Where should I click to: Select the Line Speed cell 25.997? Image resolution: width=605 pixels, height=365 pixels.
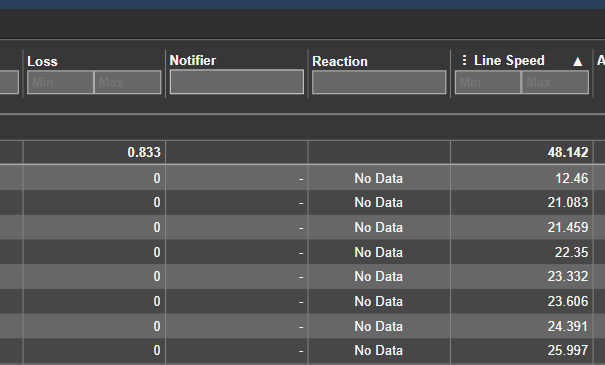(568, 351)
